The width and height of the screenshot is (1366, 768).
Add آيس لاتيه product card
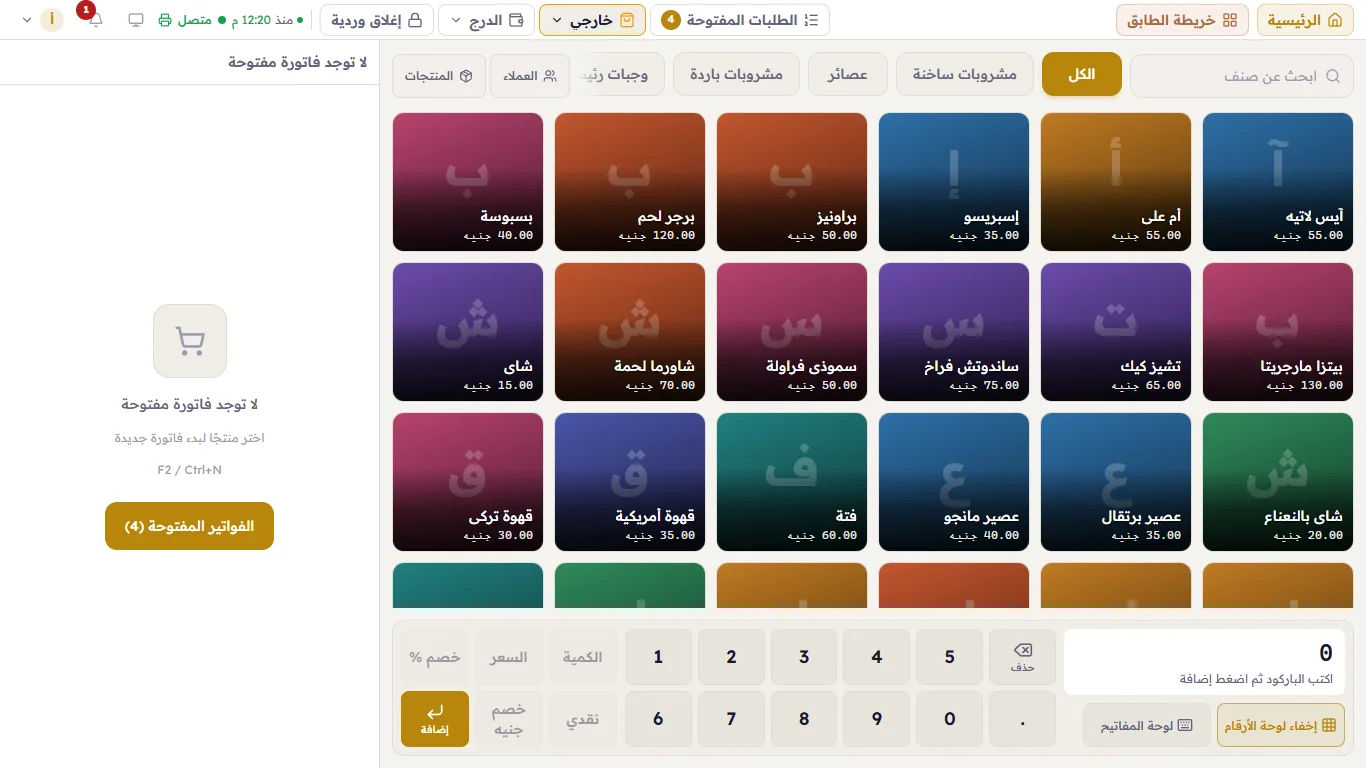point(1277,182)
